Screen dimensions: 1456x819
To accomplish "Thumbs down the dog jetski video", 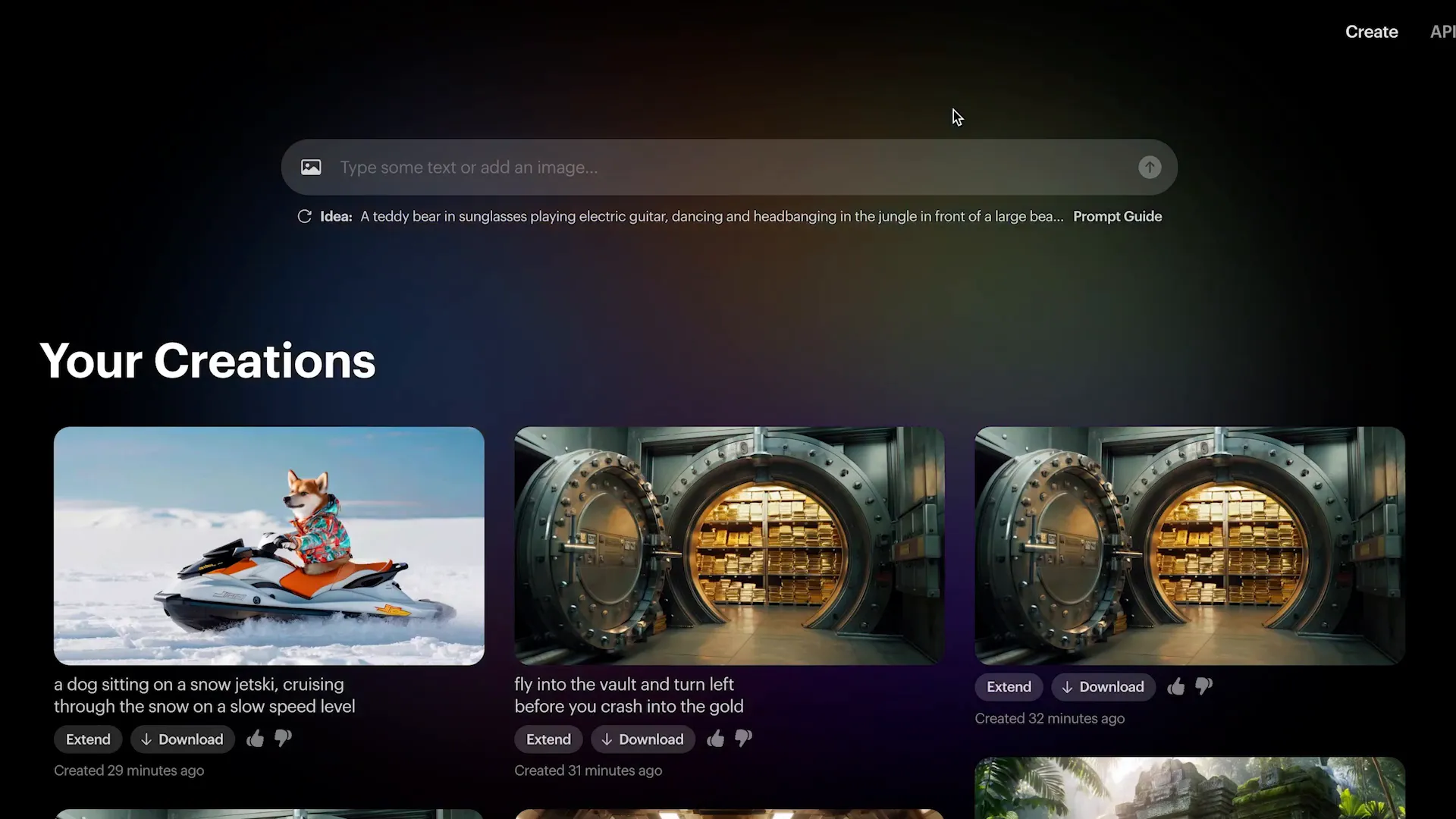I will 283,739.
